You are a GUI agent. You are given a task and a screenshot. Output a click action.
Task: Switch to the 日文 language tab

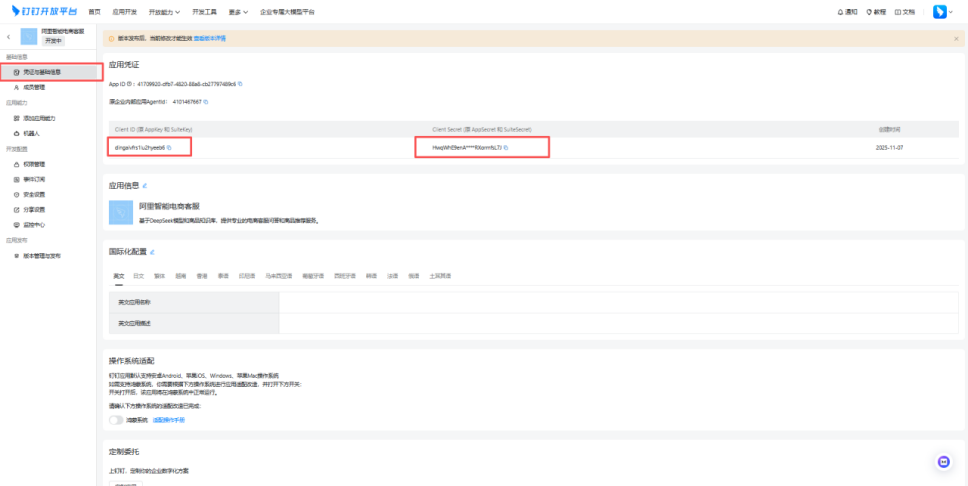tap(139, 276)
